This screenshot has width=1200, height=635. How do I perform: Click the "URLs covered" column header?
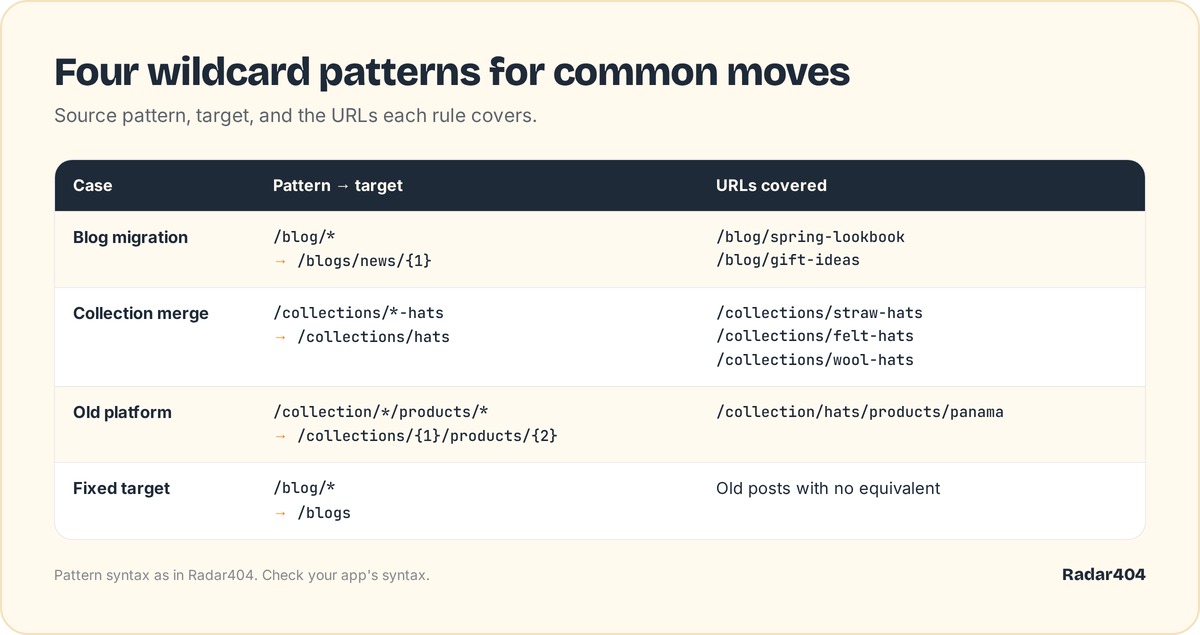(771, 186)
